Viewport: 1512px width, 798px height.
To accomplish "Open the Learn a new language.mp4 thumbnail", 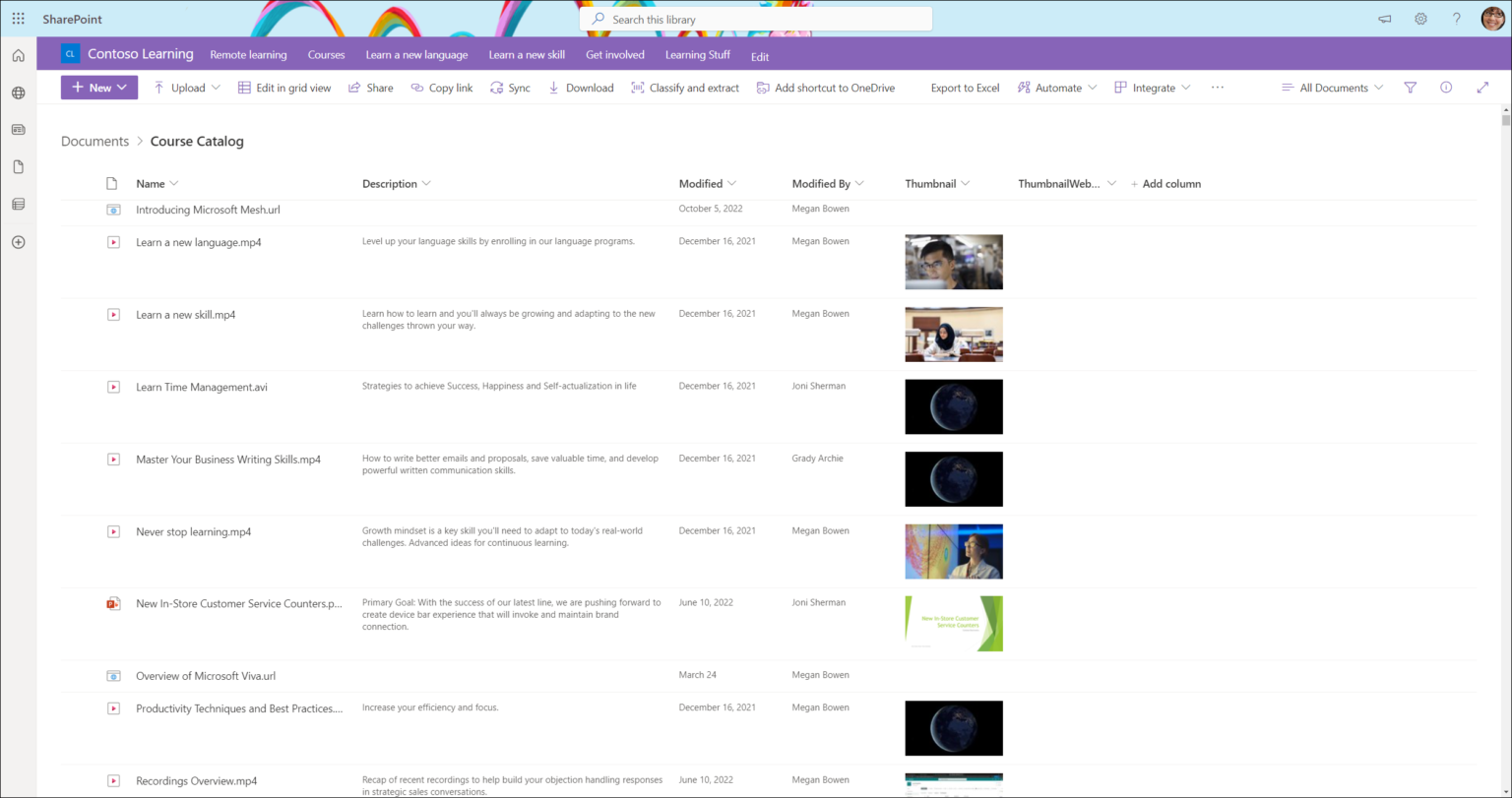I will click(x=953, y=262).
